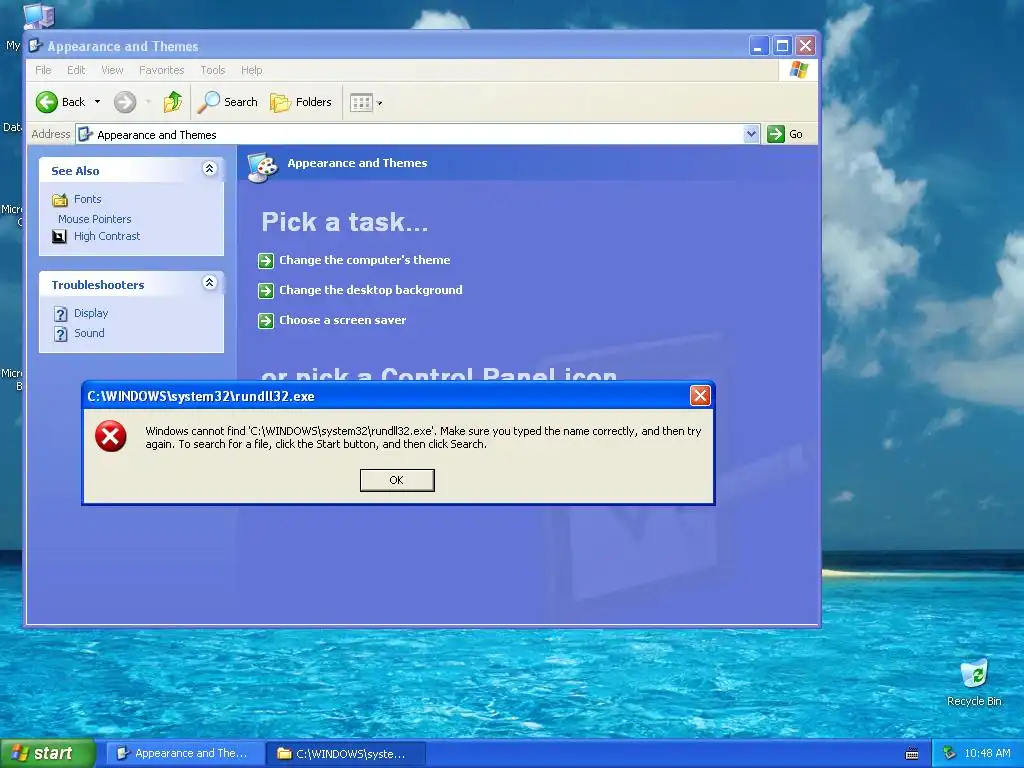Open the Views dropdown button
Viewport: 1024px width, 768px height.
click(x=366, y=103)
